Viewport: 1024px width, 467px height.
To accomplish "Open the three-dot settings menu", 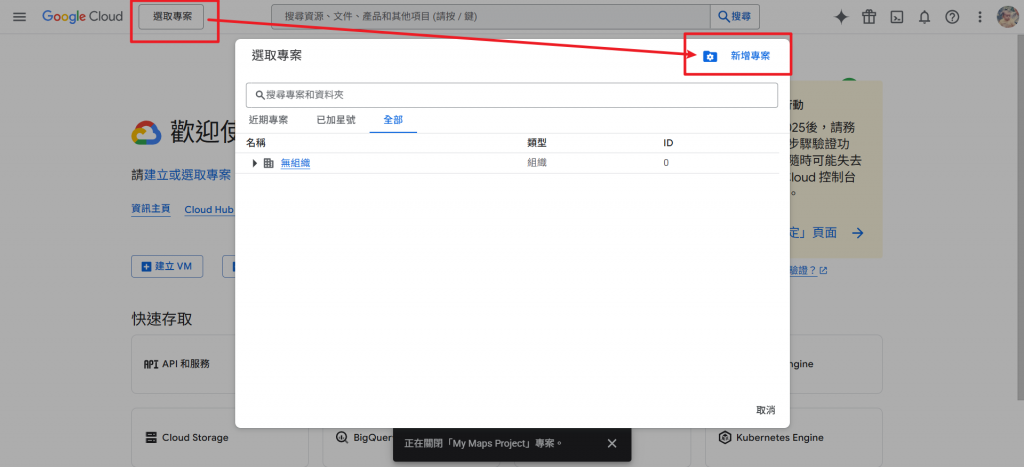I will click(979, 18).
